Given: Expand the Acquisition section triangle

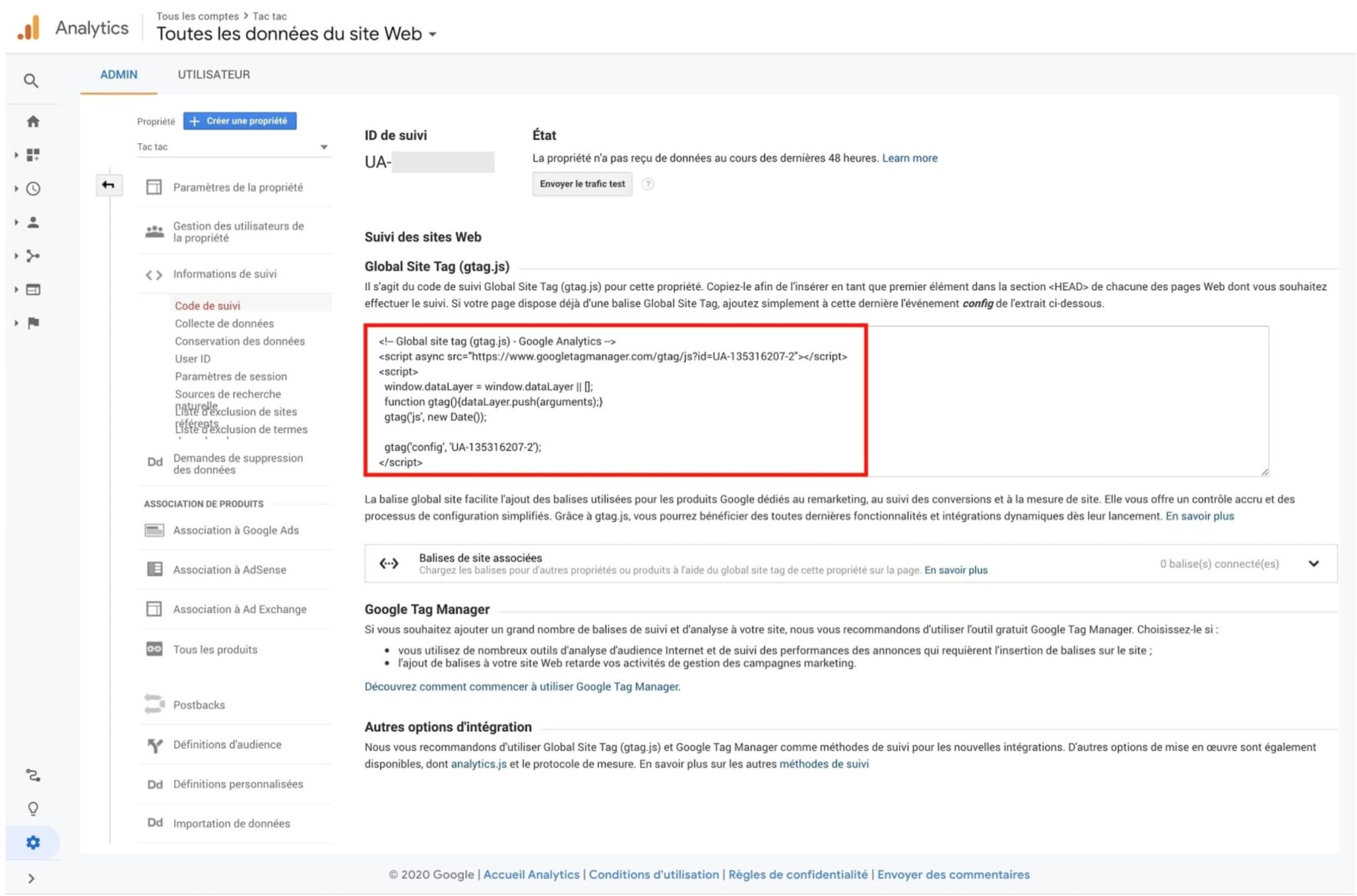Looking at the screenshot, I should click(17, 256).
